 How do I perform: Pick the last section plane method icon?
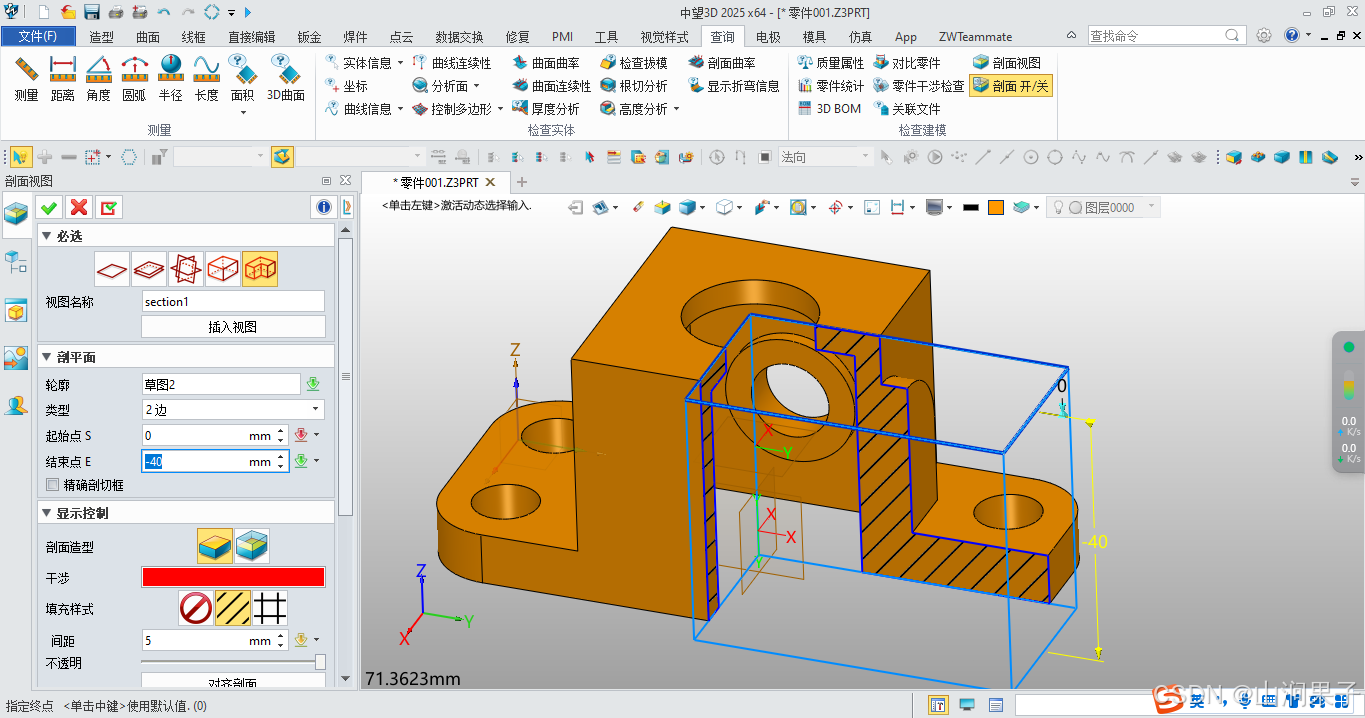point(260,268)
